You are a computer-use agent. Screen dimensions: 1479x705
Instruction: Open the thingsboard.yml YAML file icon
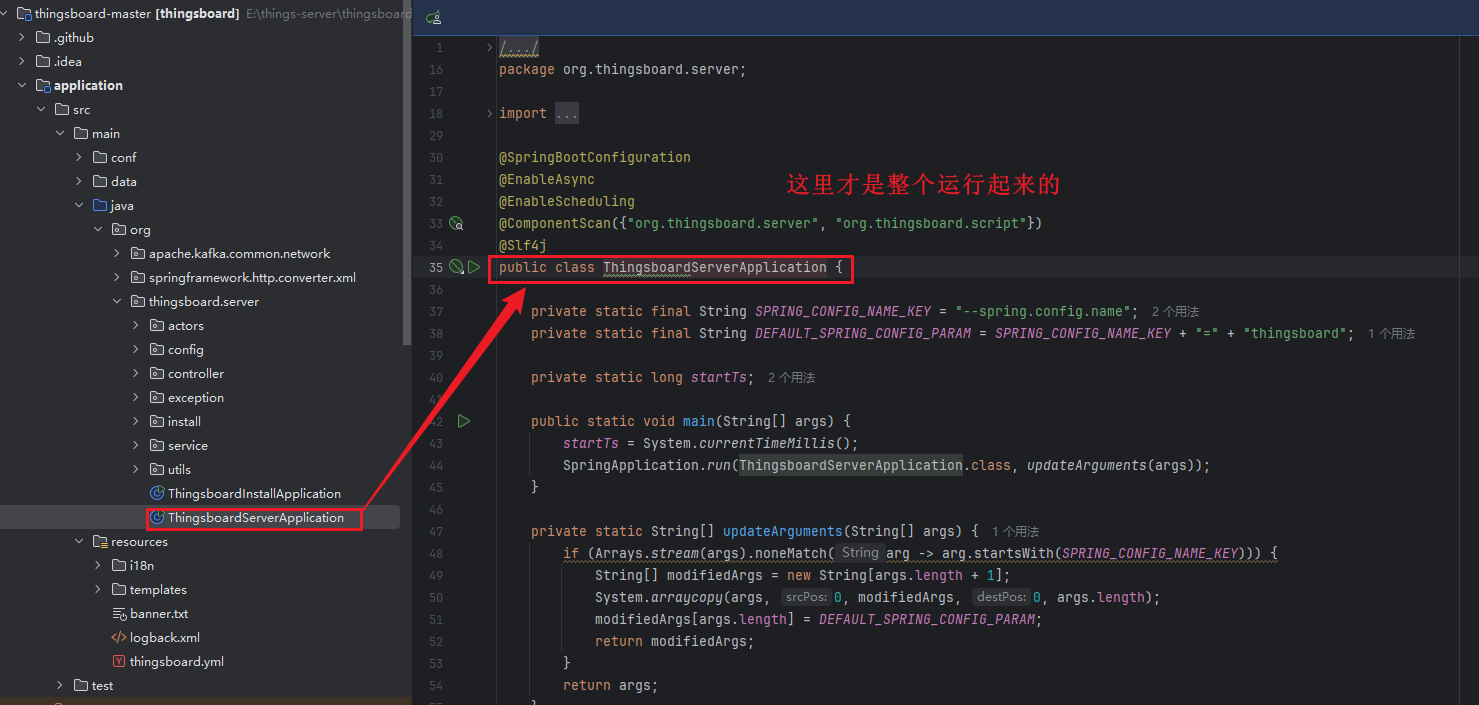121,661
